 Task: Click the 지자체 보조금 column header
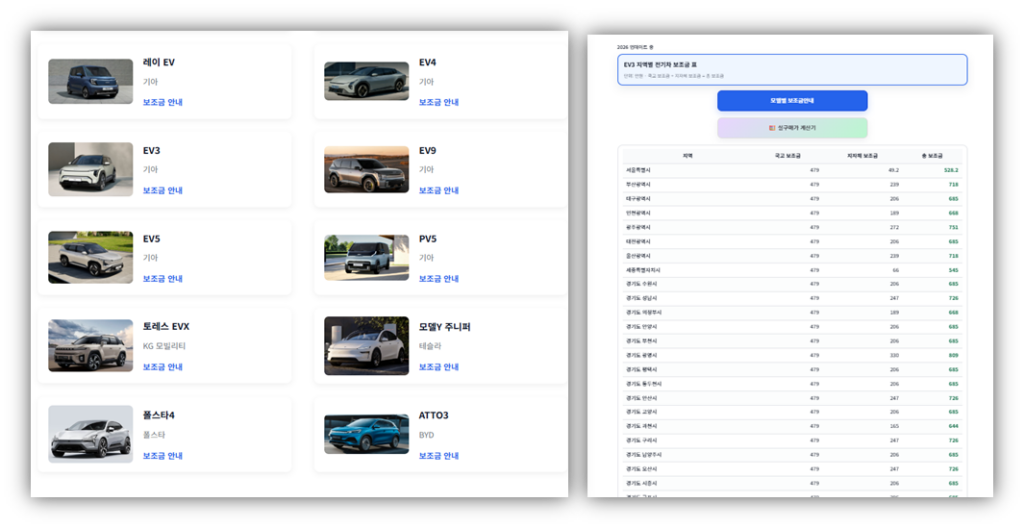(863, 156)
